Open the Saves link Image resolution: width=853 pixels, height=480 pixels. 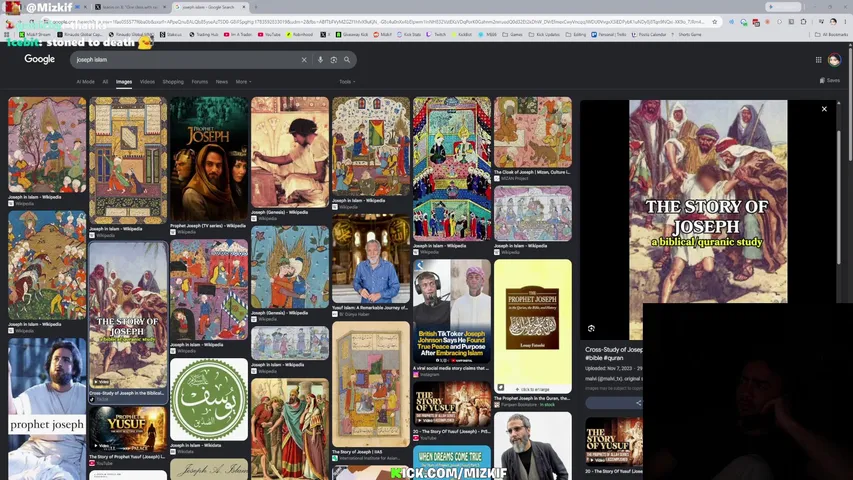point(830,81)
